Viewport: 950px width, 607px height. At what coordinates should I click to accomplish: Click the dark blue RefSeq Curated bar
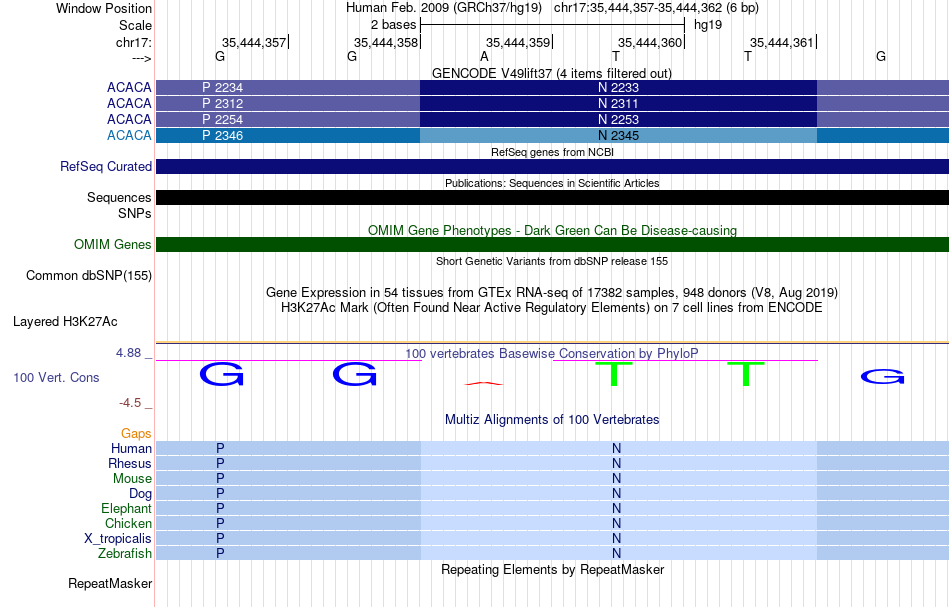pos(553,167)
